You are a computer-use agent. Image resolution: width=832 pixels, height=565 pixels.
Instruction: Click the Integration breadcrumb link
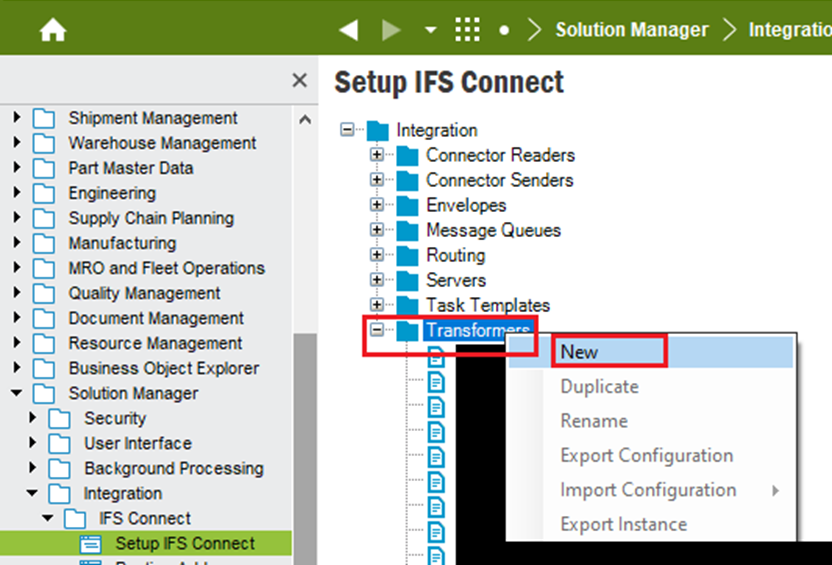790,30
